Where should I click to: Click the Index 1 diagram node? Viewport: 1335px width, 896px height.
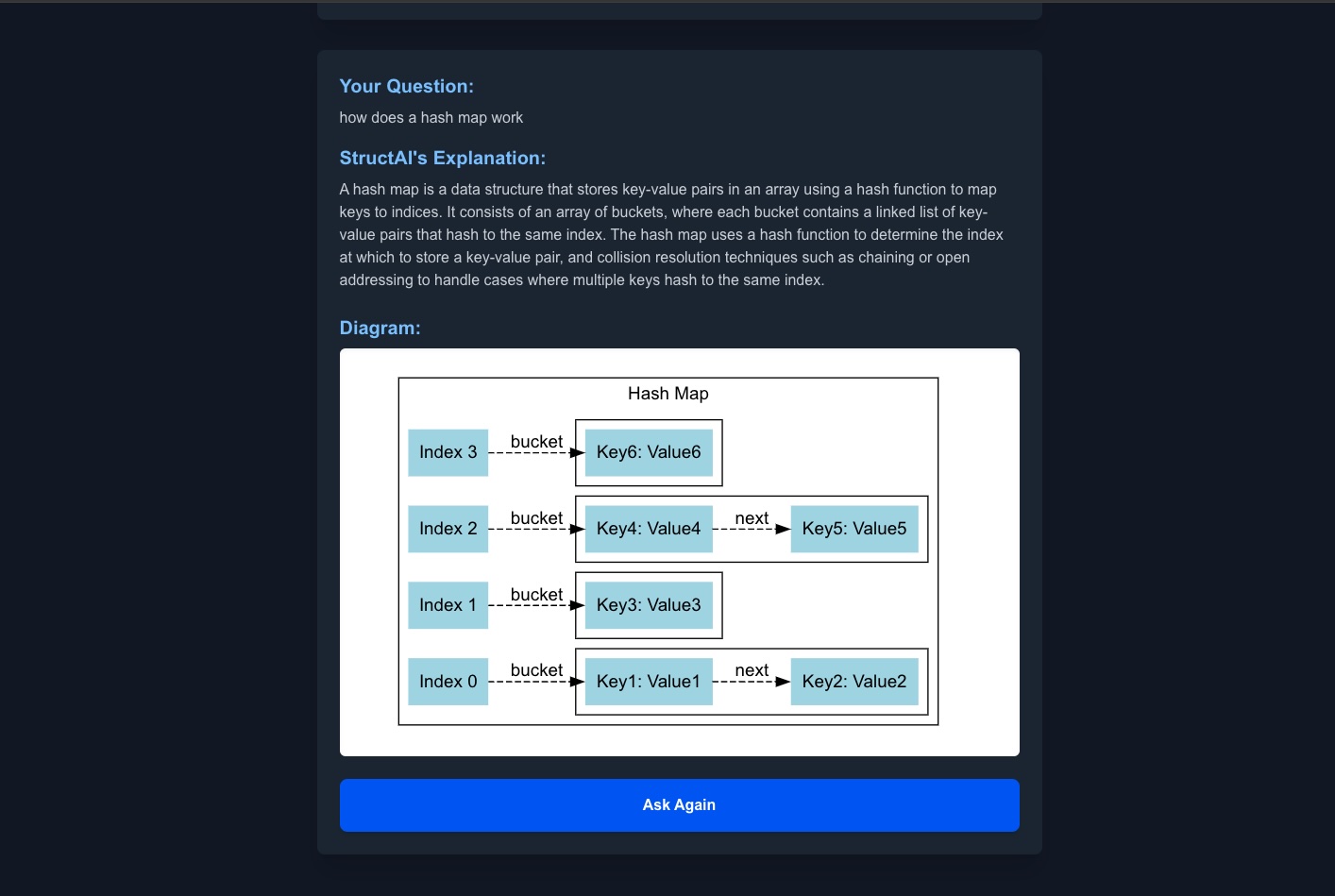coord(448,605)
